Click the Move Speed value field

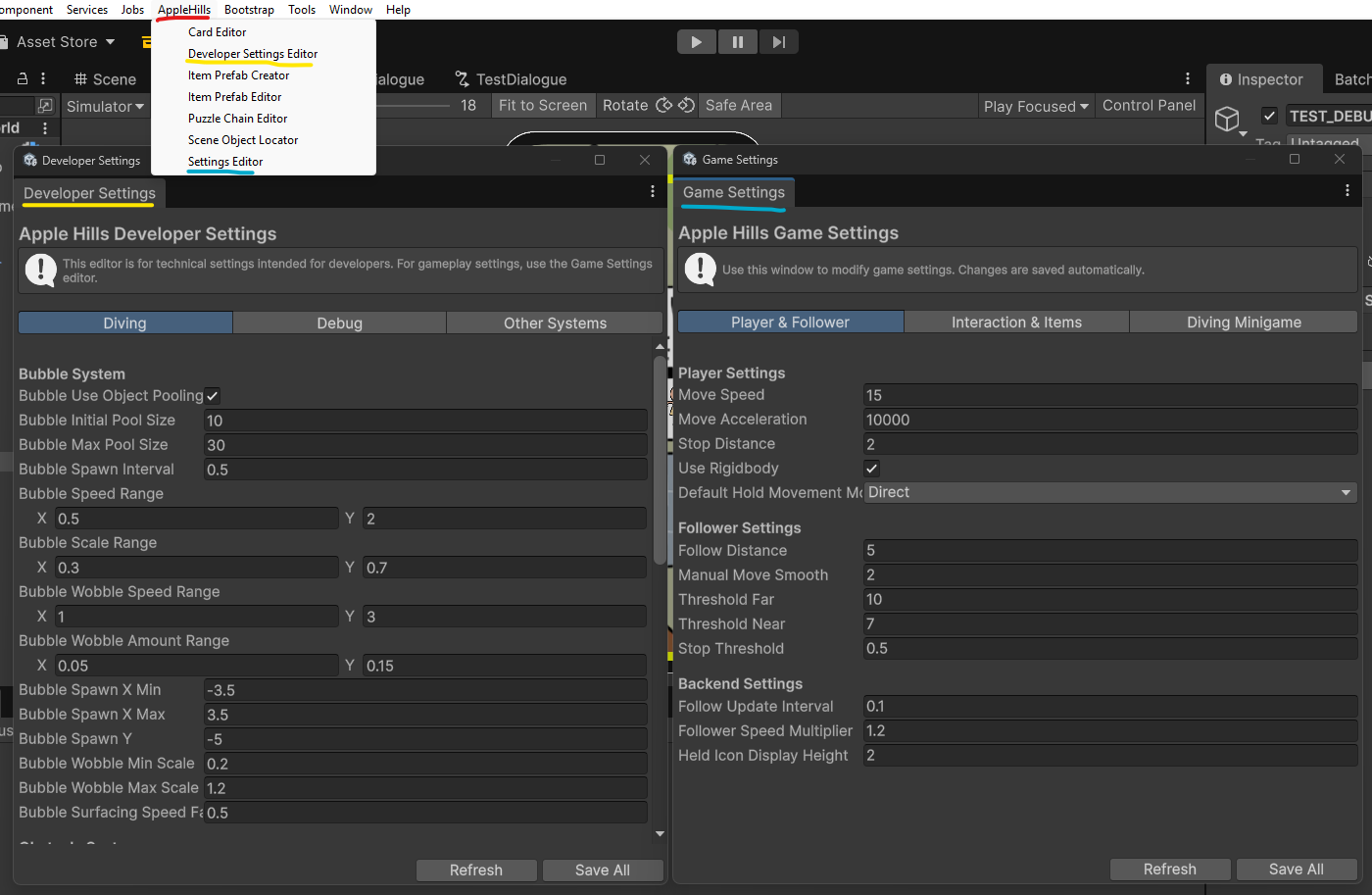[1109, 394]
